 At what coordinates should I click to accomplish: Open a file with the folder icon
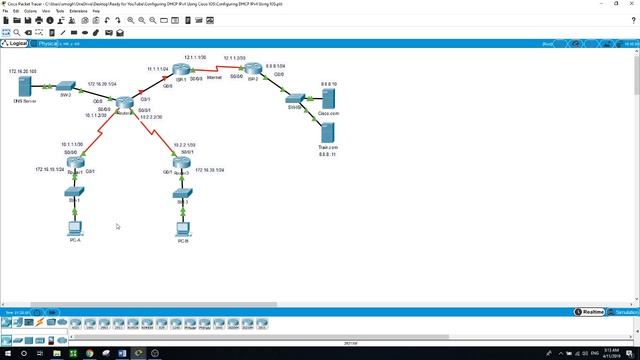(17, 20)
